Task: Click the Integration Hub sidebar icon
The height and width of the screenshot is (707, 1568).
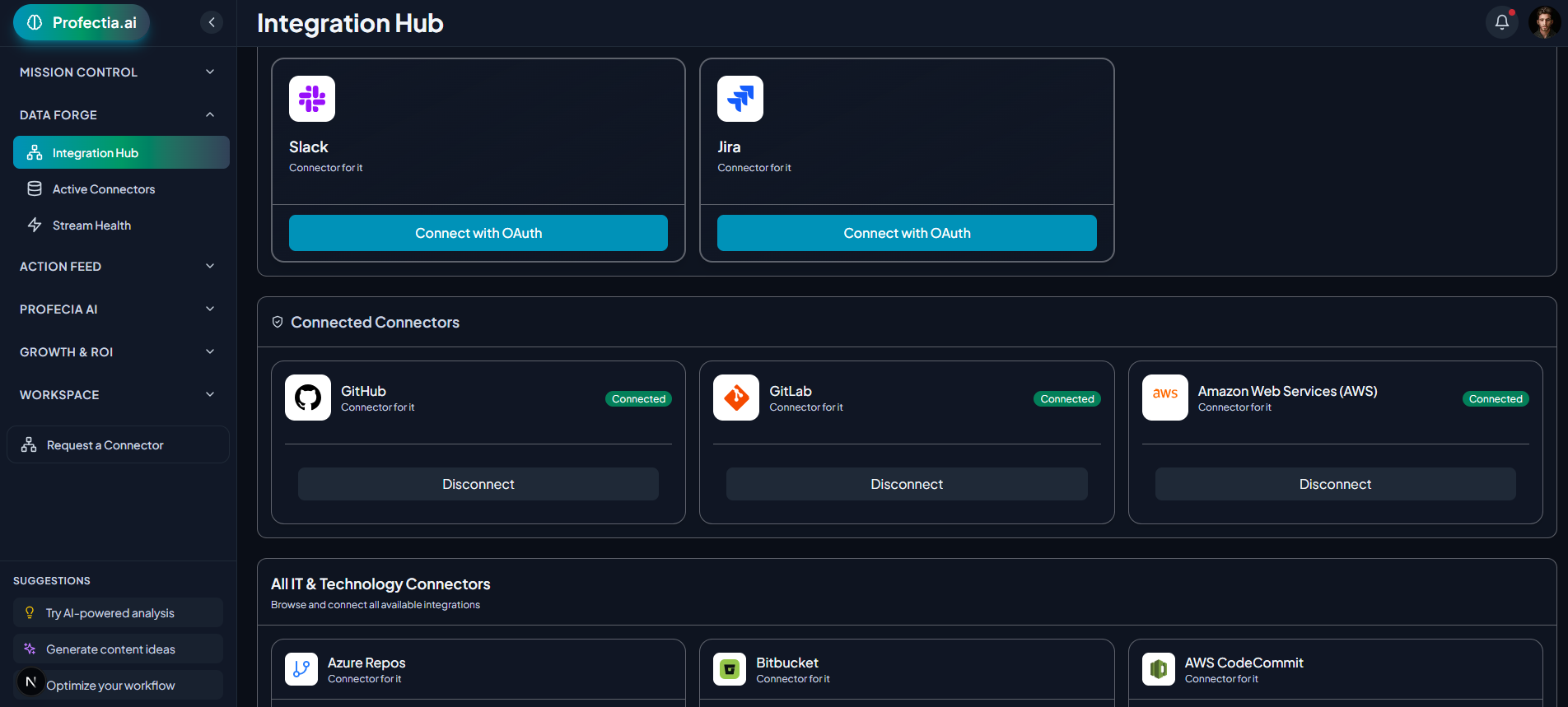Action: [35, 152]
